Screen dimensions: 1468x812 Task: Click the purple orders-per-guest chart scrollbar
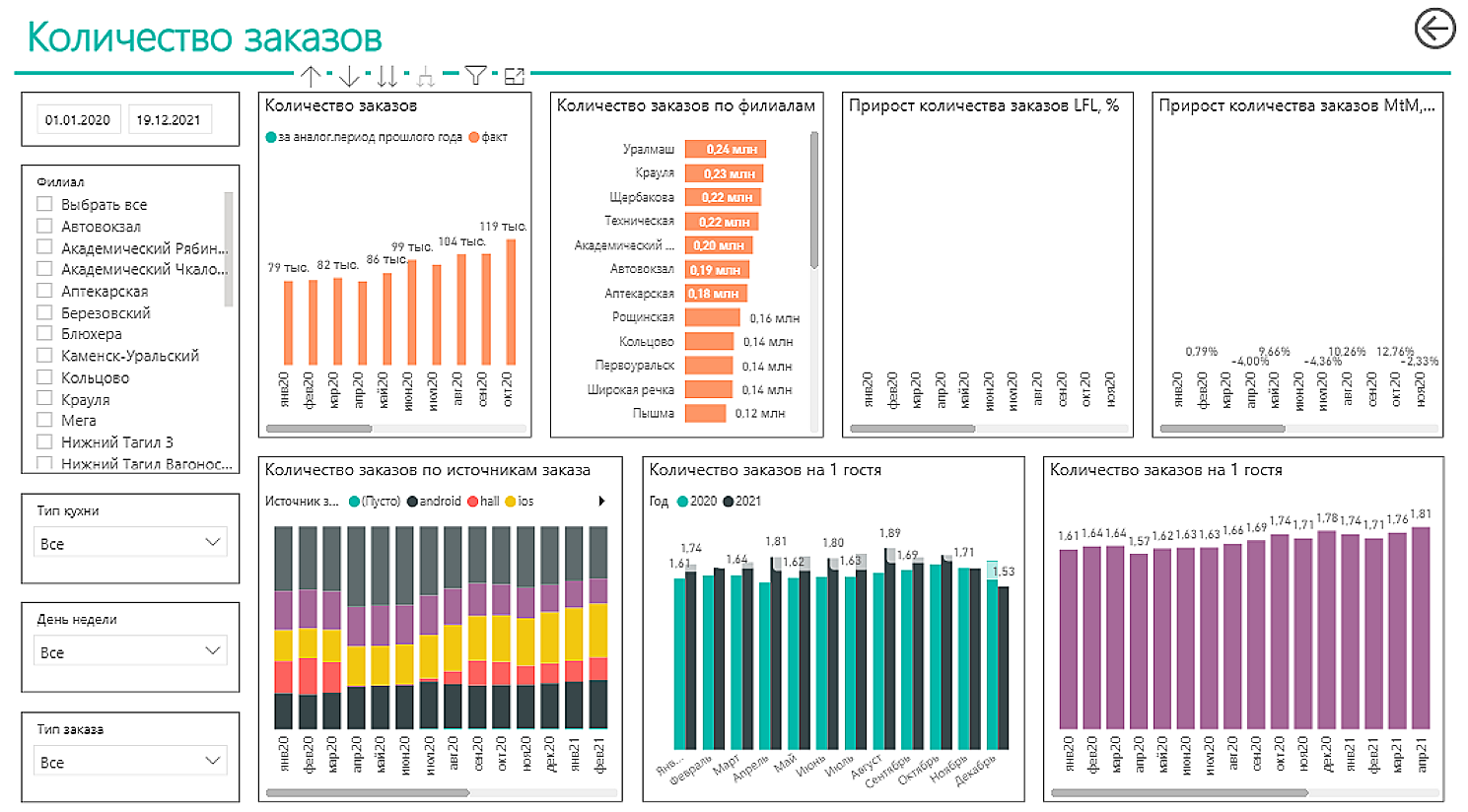click(x=1179, y=792)
